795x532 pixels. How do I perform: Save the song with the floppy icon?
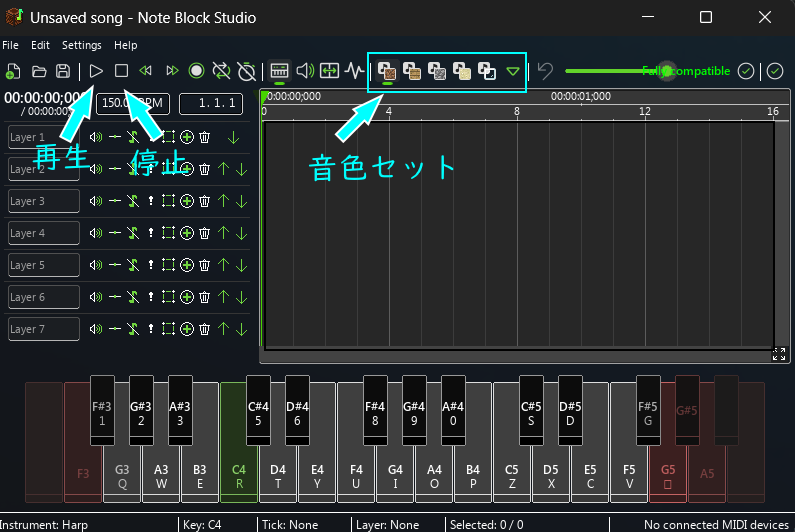point(63,71)
